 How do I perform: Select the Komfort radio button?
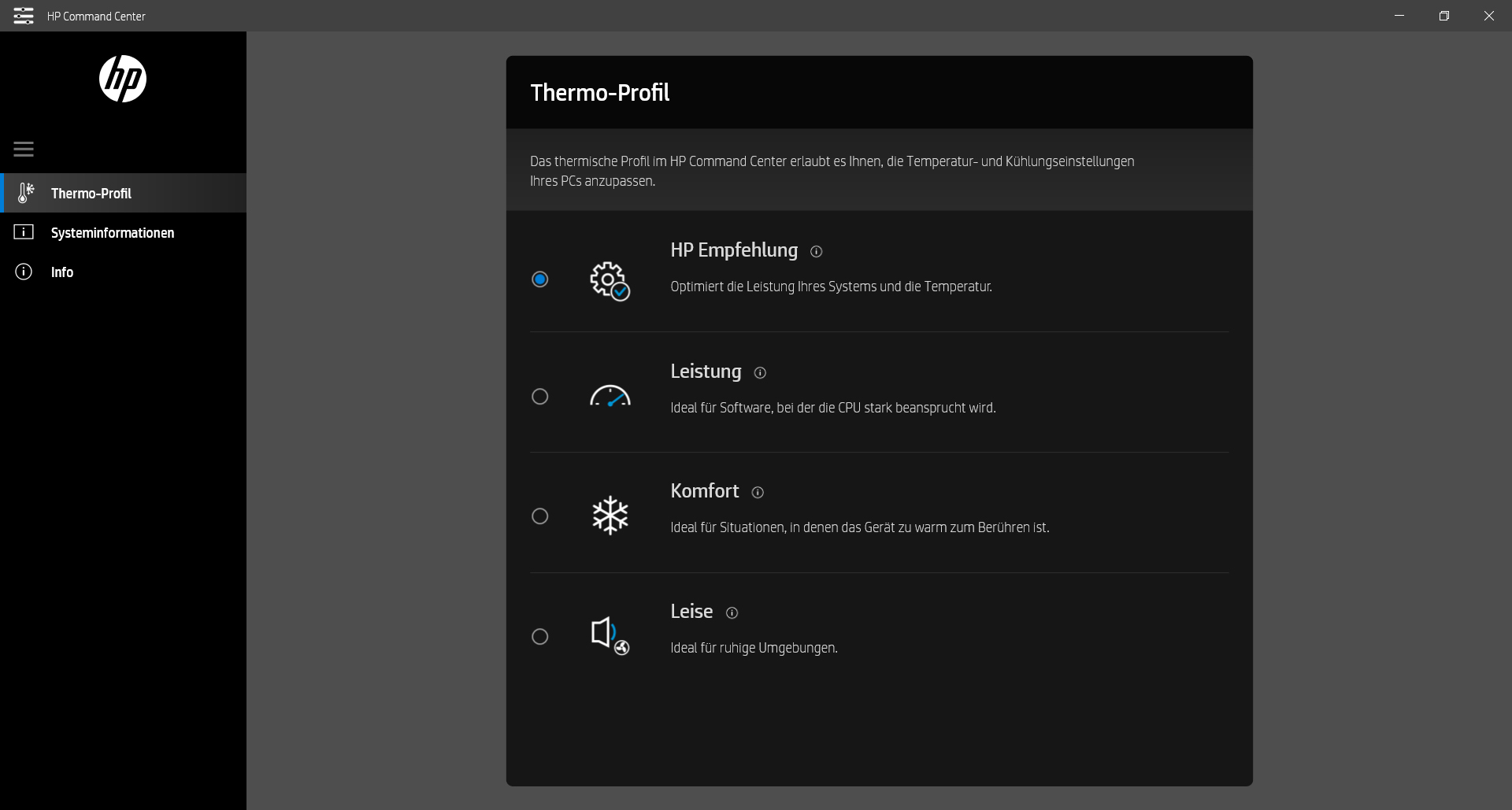tap(540, 516)
